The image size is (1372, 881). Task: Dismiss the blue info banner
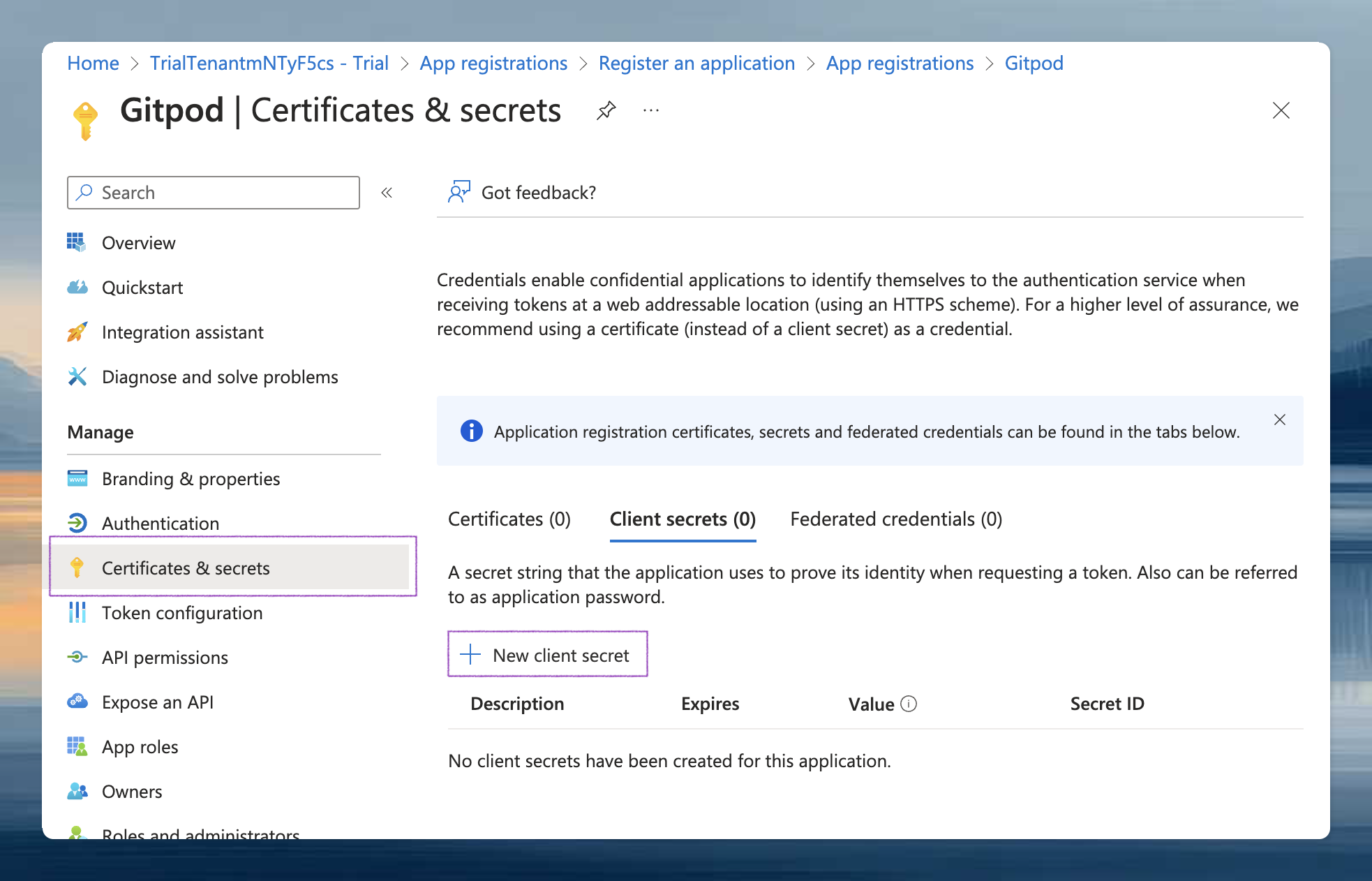coord(1279,420)
